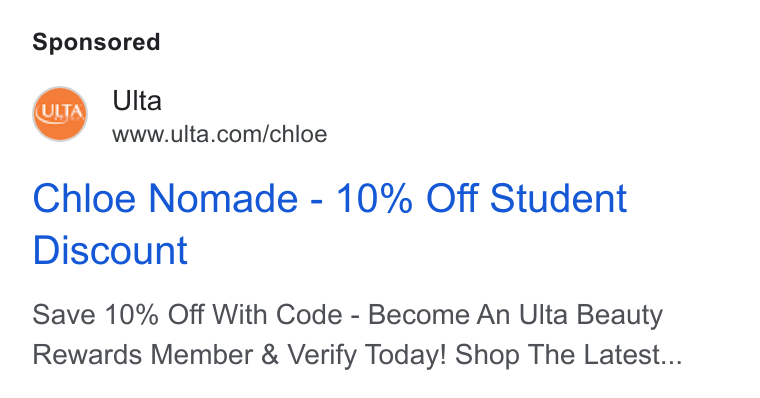Click 'Become An Ulta Beauty' description text
The width and height of the screenshot is (760, 398).
515,316
